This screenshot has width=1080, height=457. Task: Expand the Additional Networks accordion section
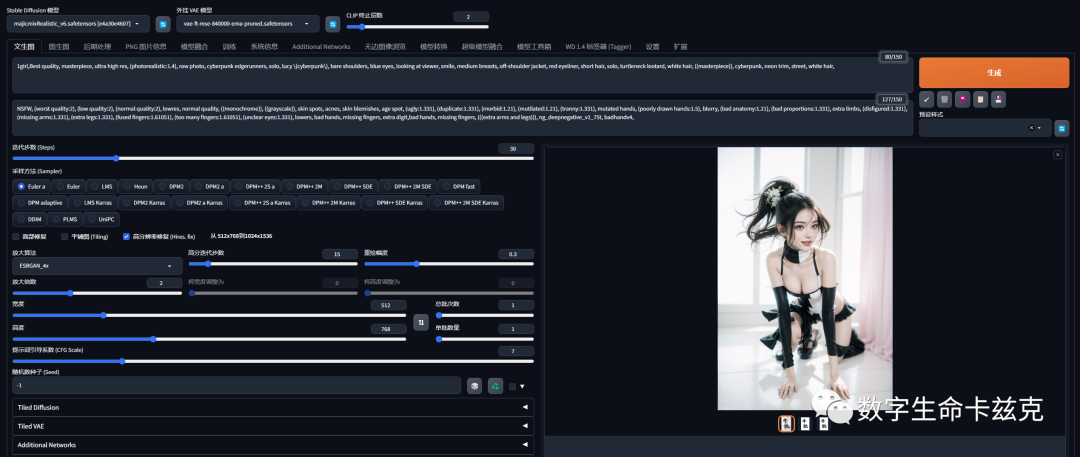tap(273, 445)
